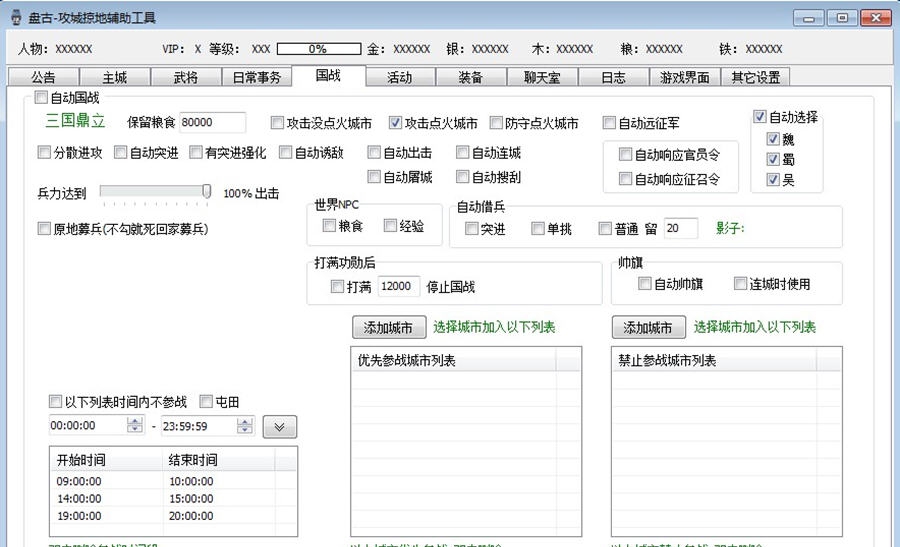Uncheck the 魏 kingdom checkbox
900x547 pixels.
click(772, 140)
